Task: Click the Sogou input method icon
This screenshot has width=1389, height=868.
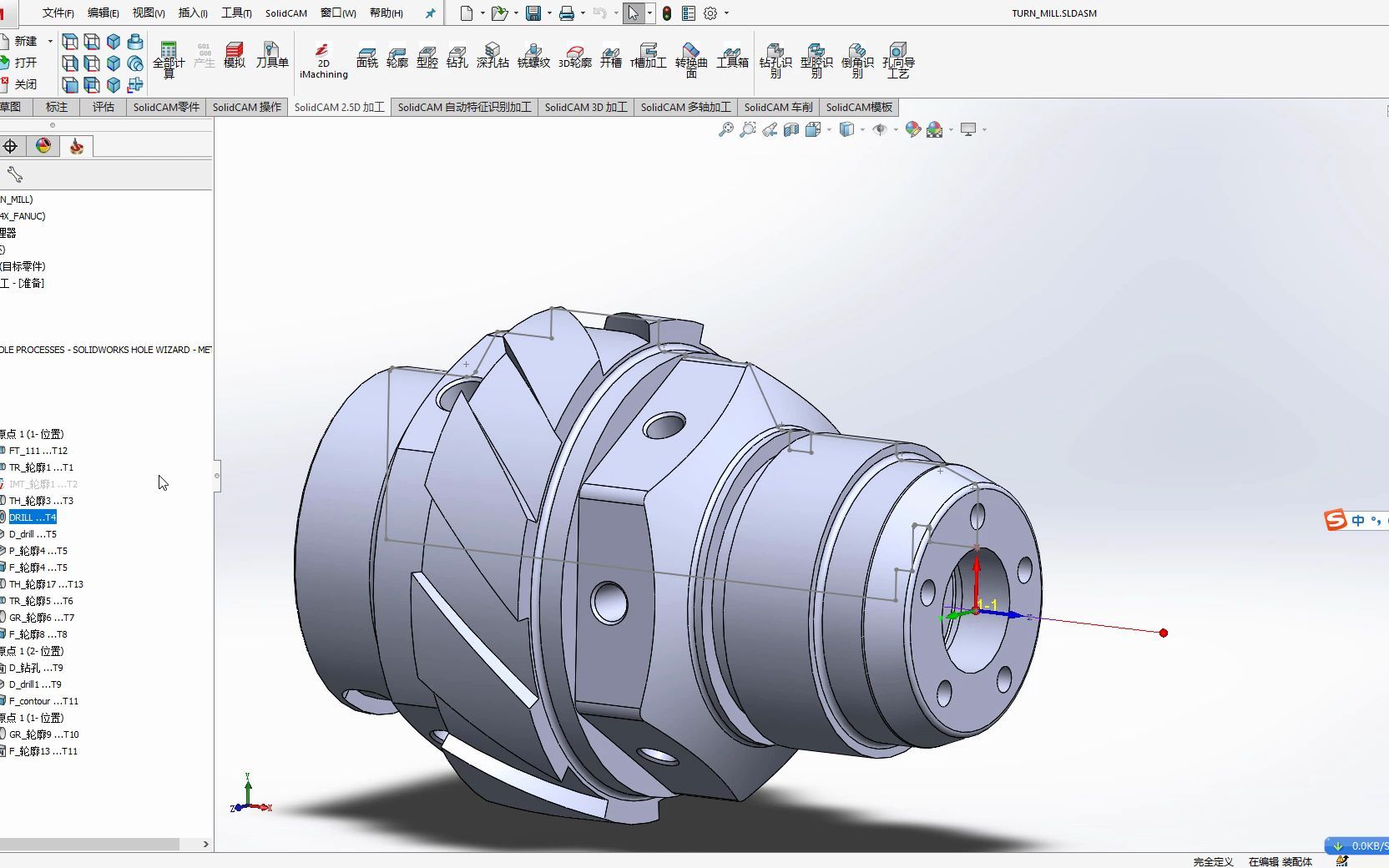Action: coord(1336,520)
